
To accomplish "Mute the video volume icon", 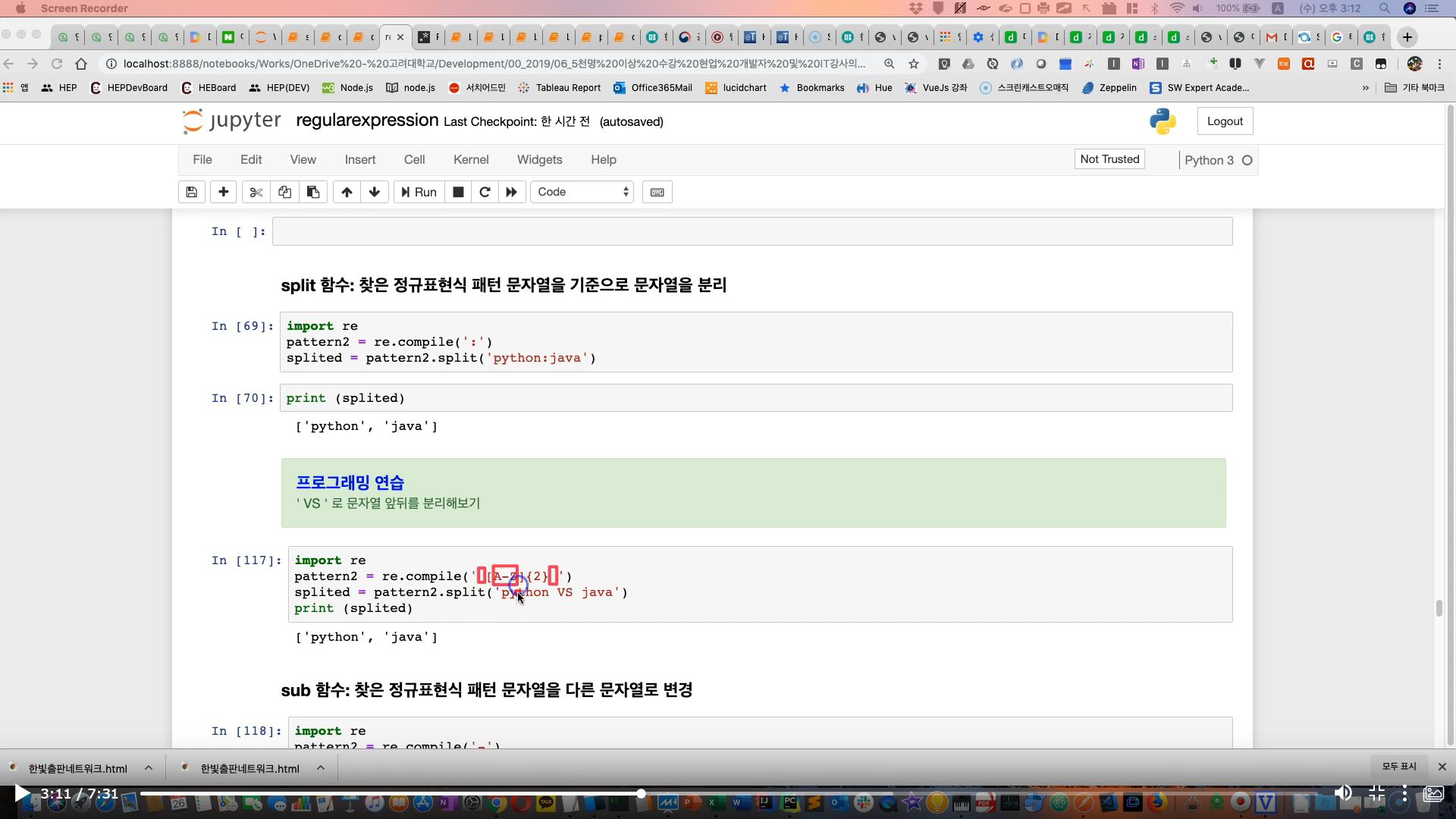I will pos(1343,793).
